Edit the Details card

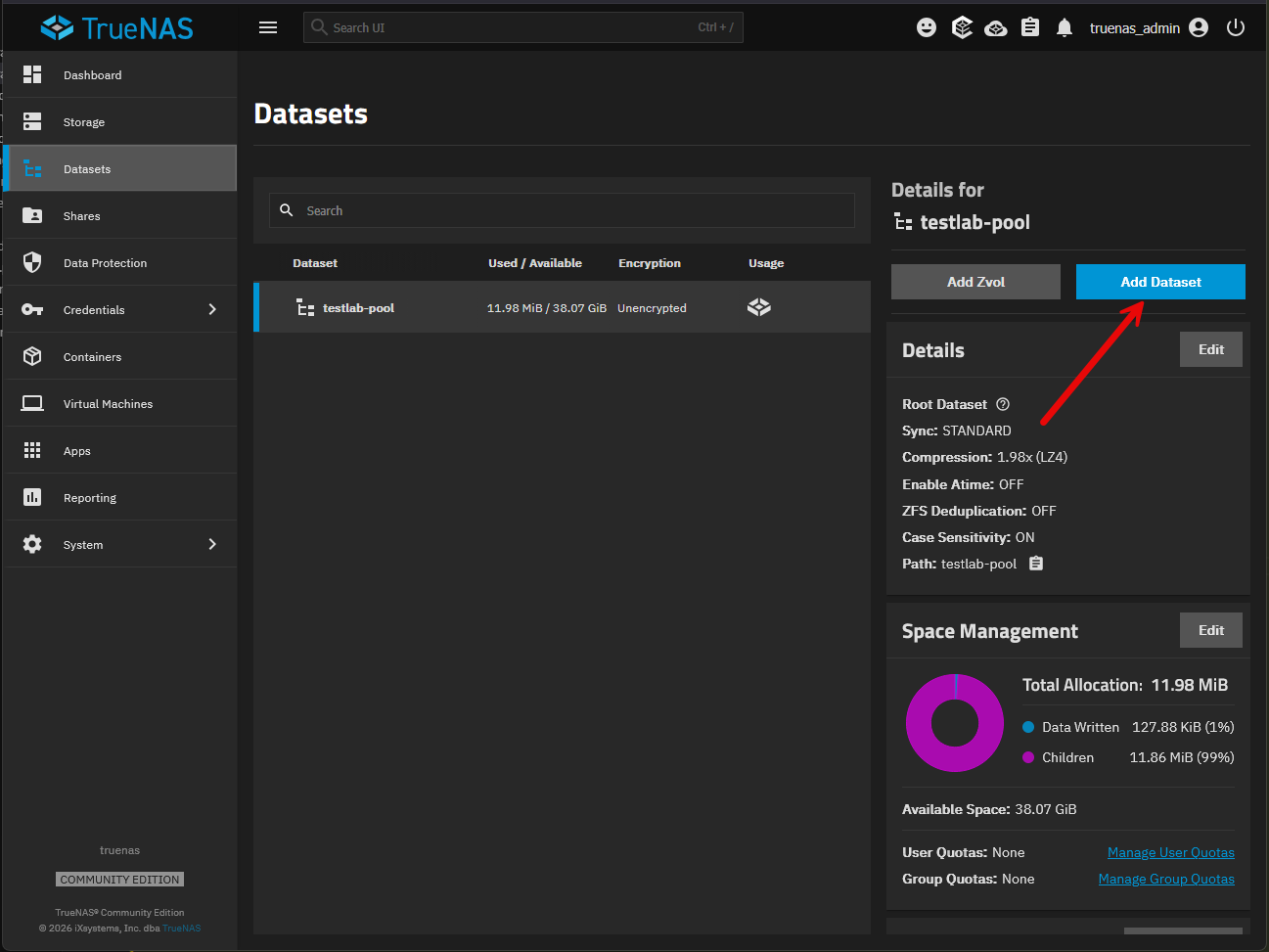(1211, 349)
